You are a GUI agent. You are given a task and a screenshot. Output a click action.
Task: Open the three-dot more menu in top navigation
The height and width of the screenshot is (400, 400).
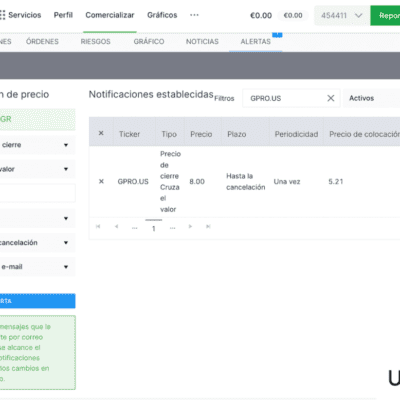coord(194,15)
